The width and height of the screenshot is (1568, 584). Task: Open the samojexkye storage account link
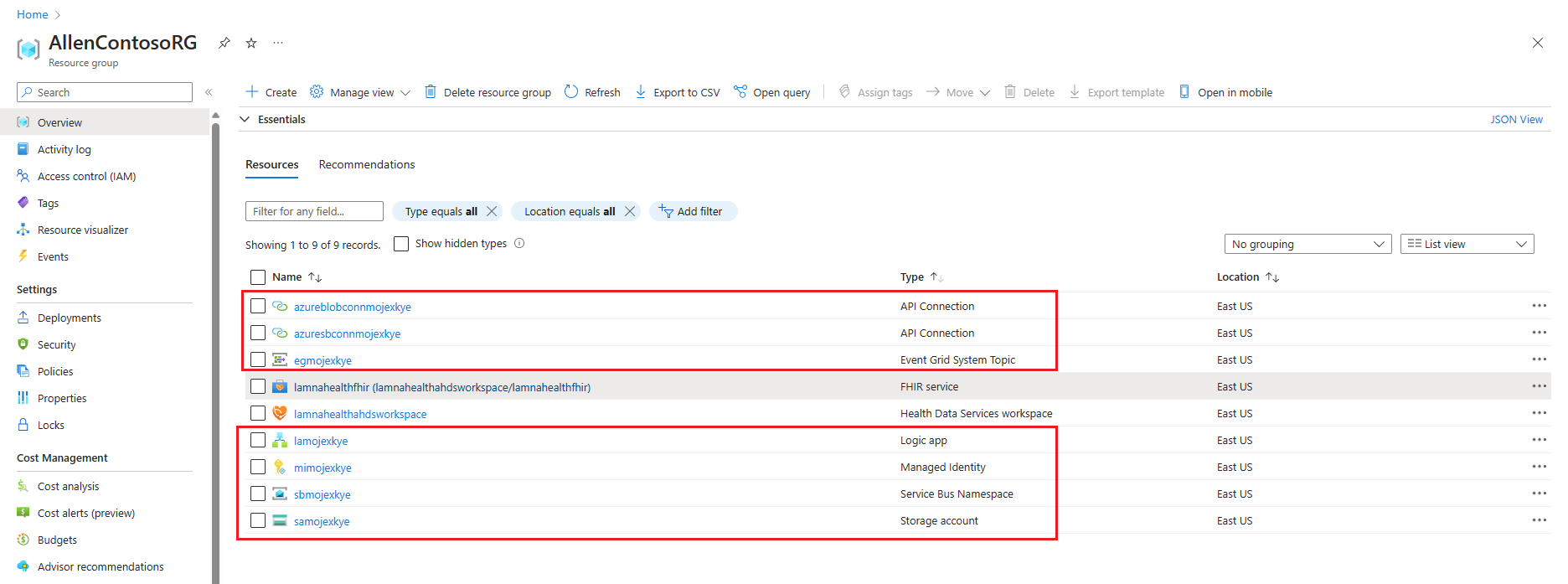322,521
